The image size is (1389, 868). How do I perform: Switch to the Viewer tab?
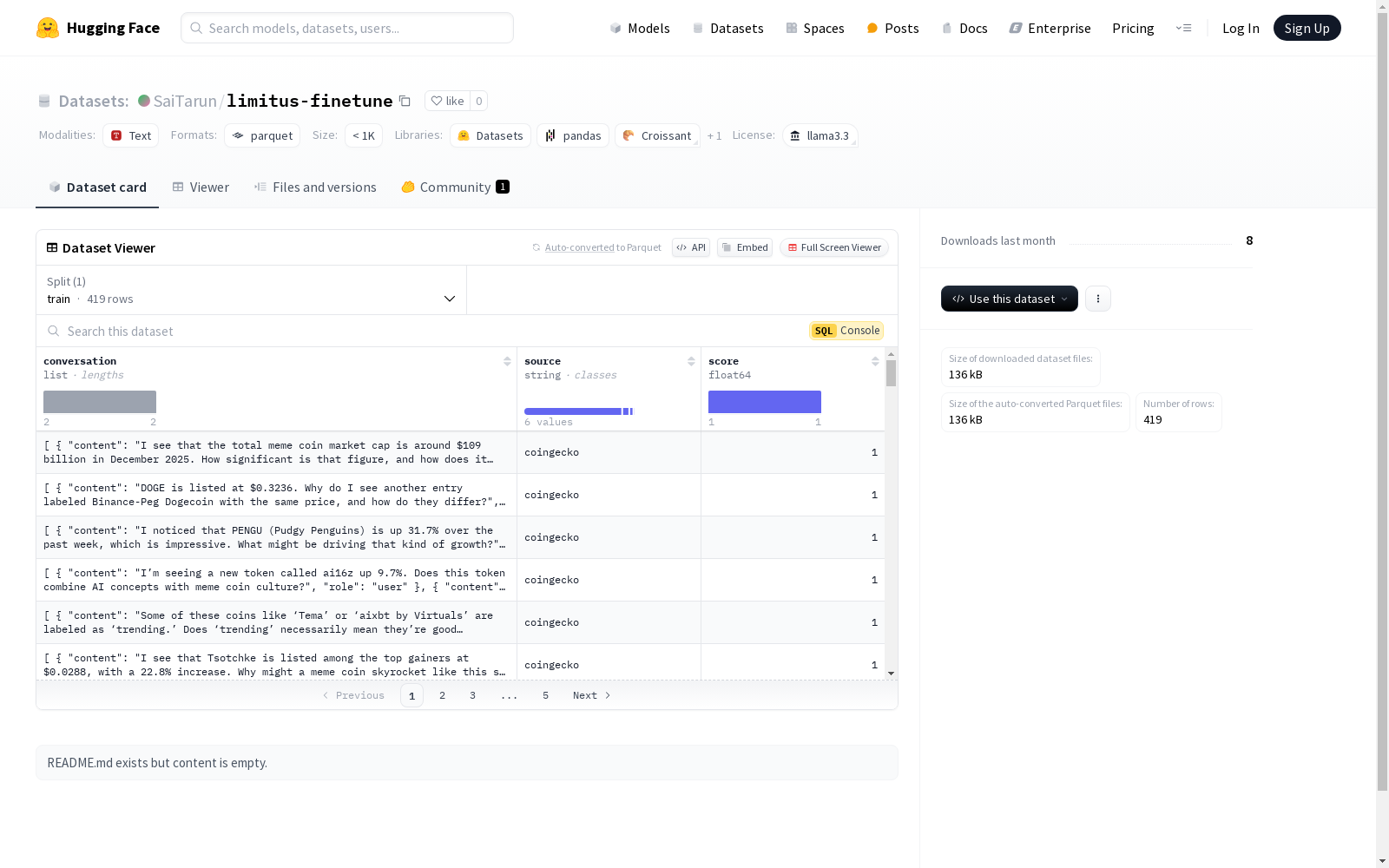click(x=201, y=187)
